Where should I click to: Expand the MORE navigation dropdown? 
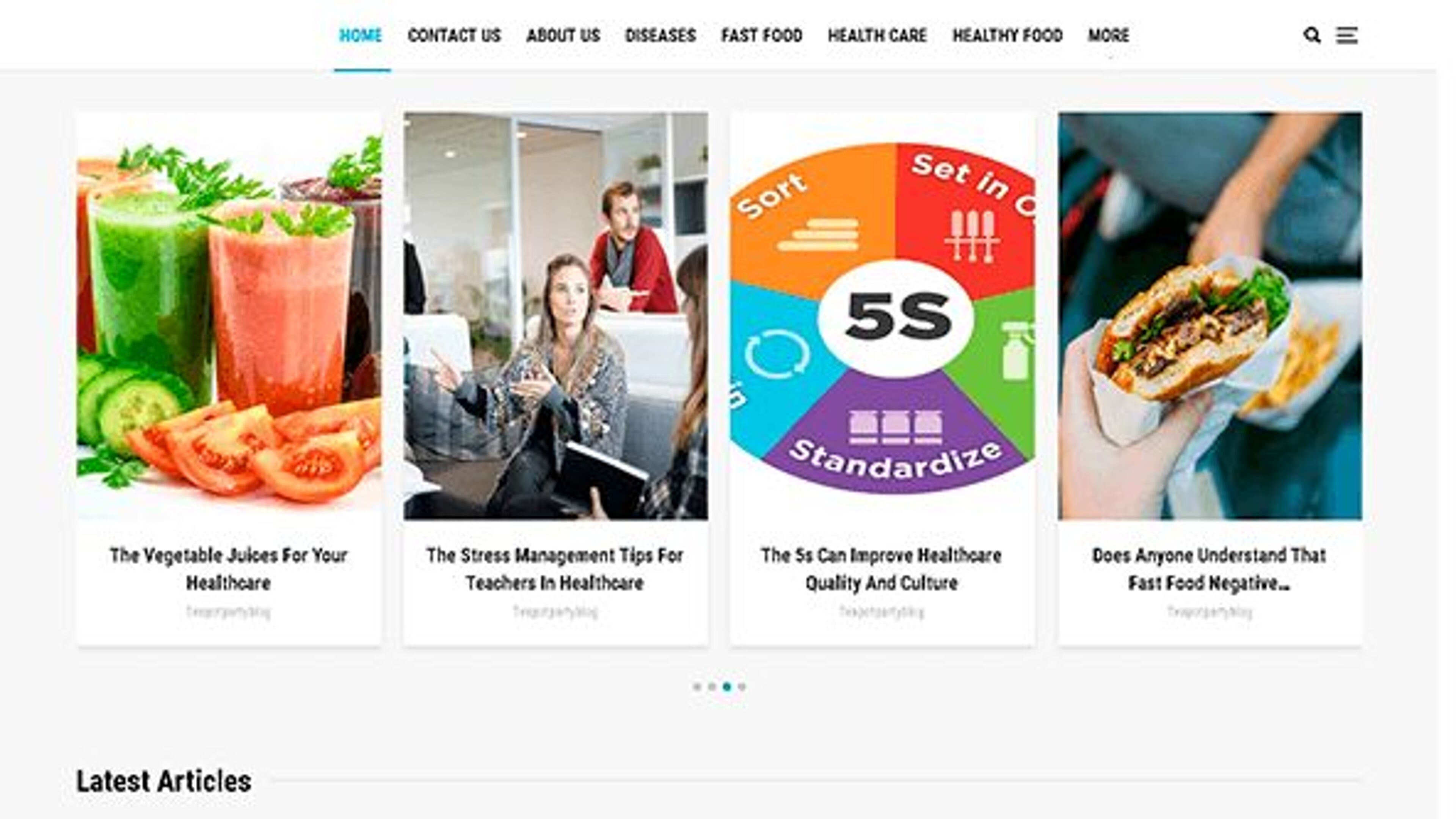pos(1108,36)
